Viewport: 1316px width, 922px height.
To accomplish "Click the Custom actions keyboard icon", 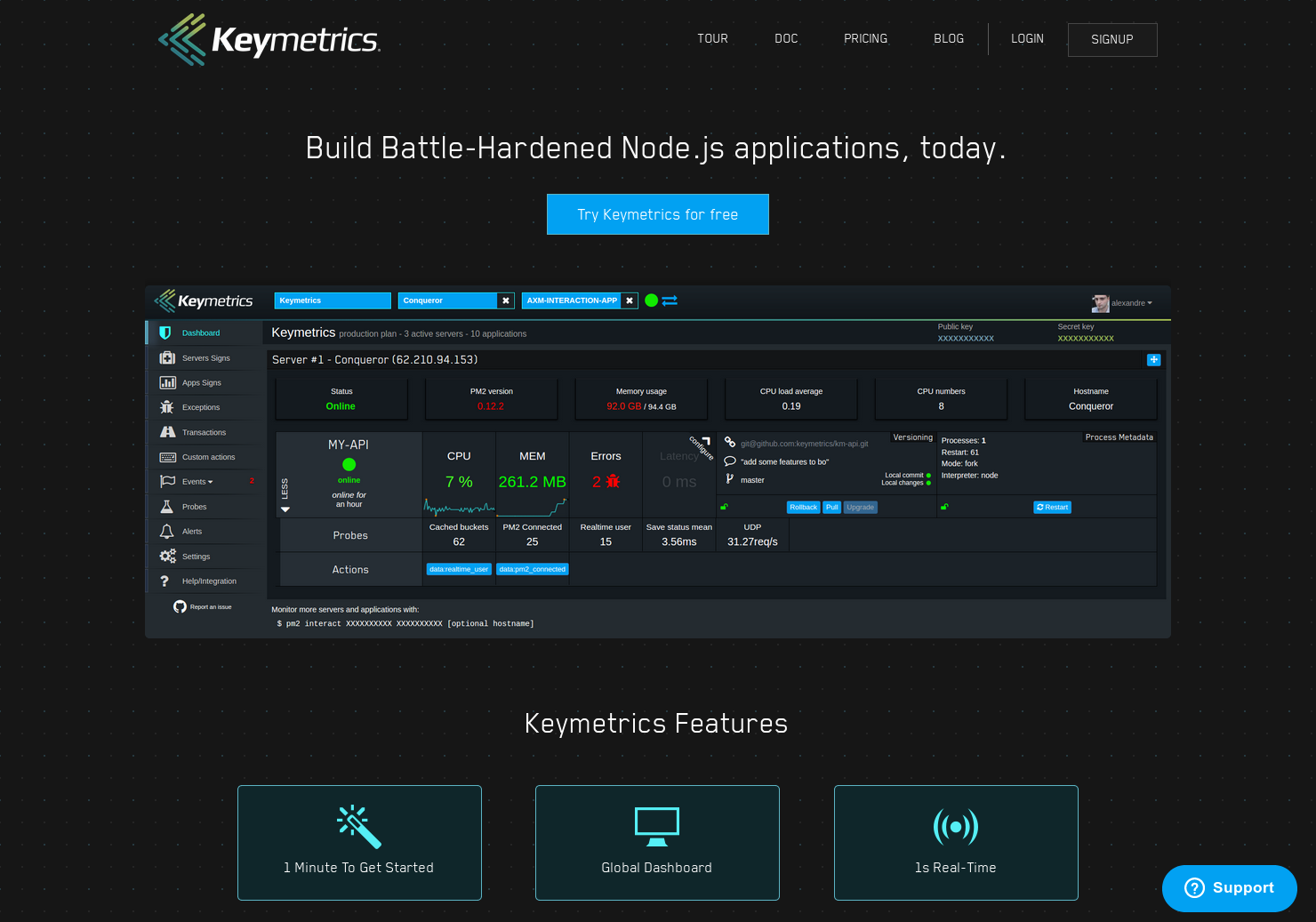I will tap(167, 456).
